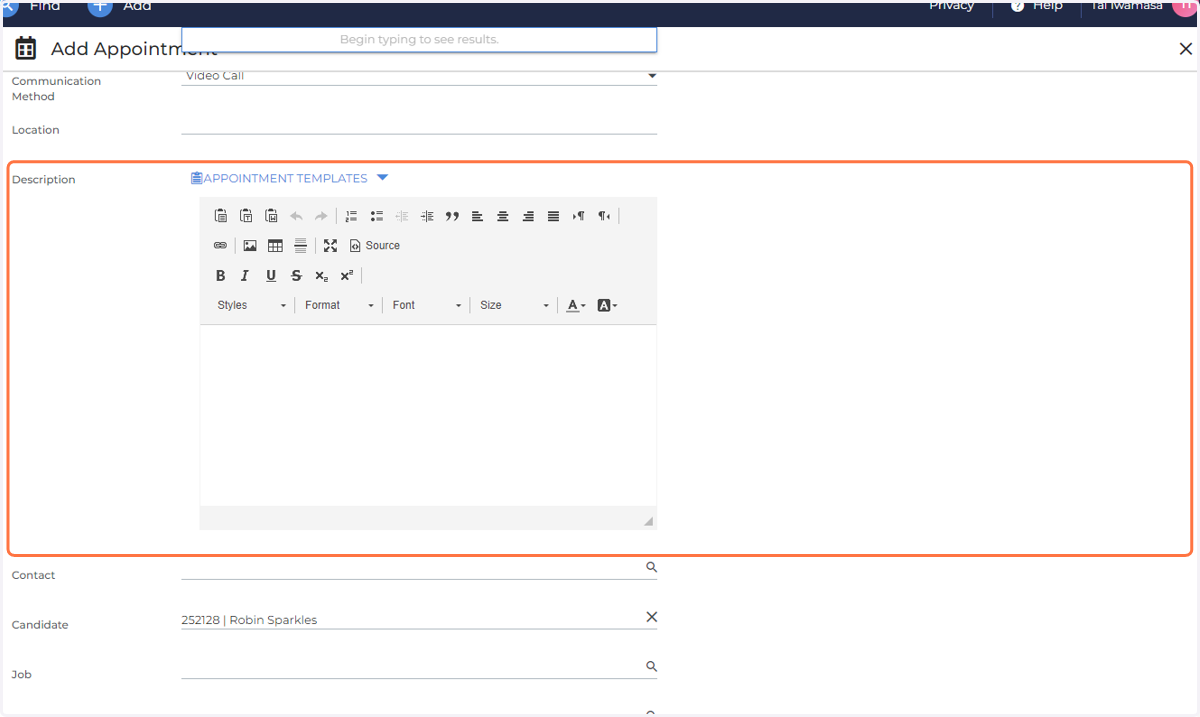Insert a horizontal line

pyautogui.click(x=300, y=246)
